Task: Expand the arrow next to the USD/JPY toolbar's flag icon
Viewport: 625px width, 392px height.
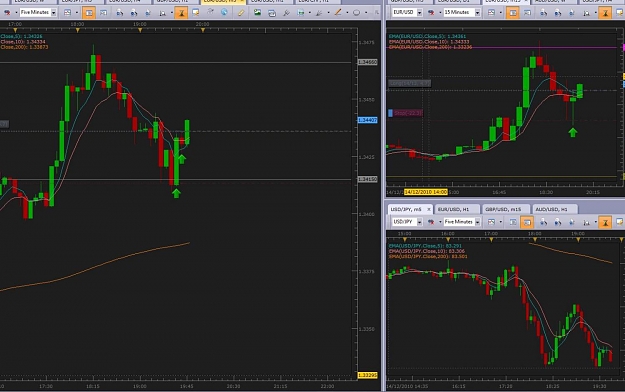Action: coord(440,222)
